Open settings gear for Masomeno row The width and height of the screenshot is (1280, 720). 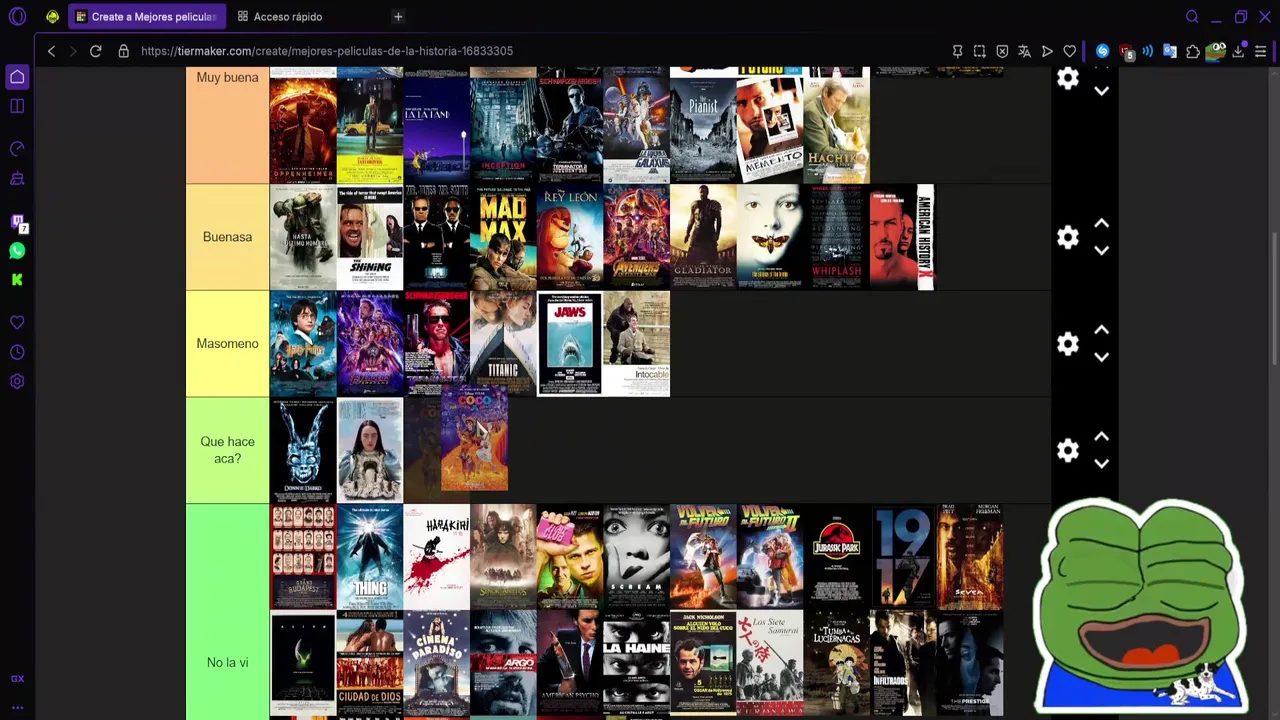(x=1068, y=344)
